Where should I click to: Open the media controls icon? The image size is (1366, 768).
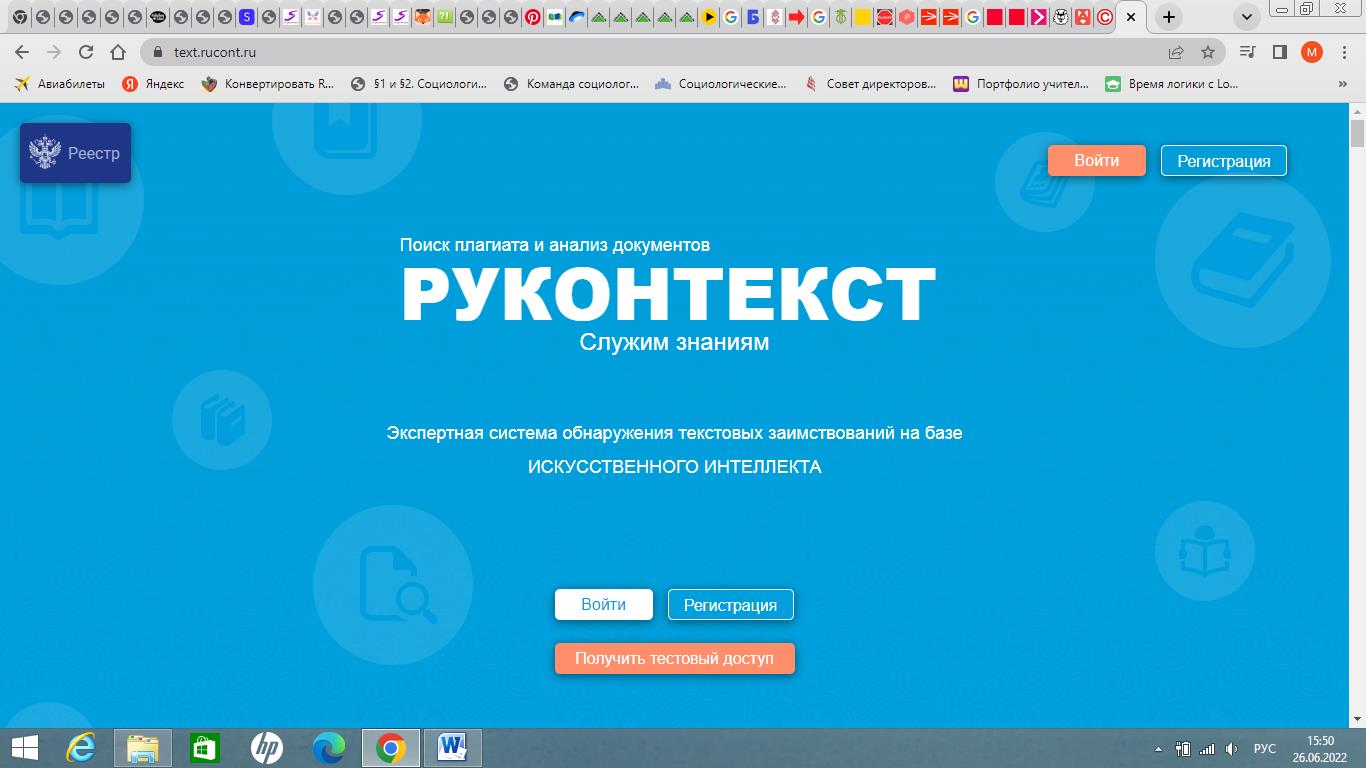[1247, 52]
